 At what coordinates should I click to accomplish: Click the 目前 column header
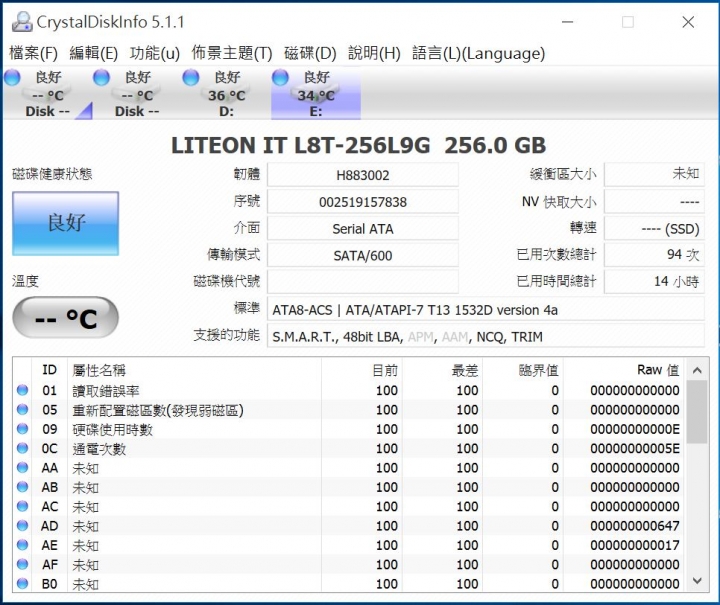(x=362, y=370)
